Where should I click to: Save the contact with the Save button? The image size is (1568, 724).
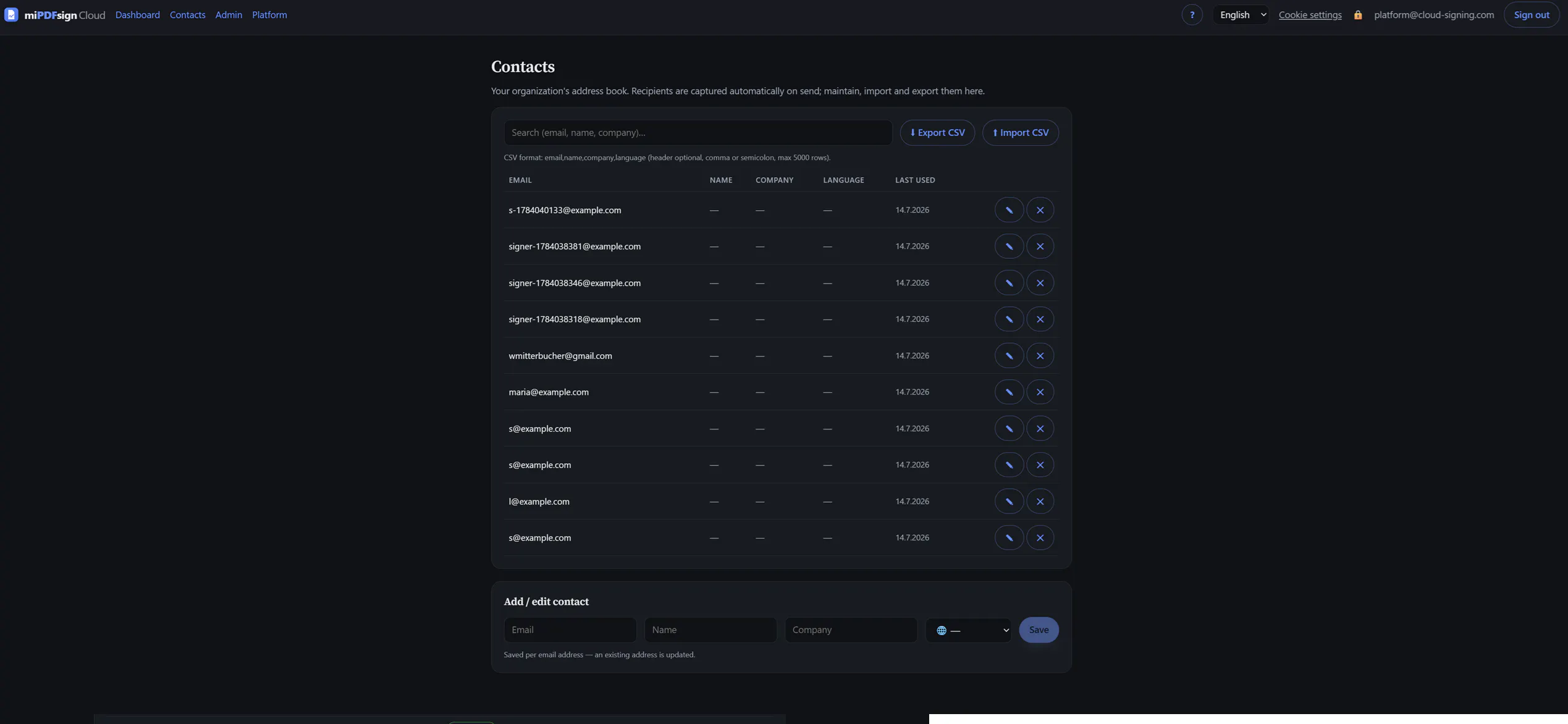coord(1039,630)
